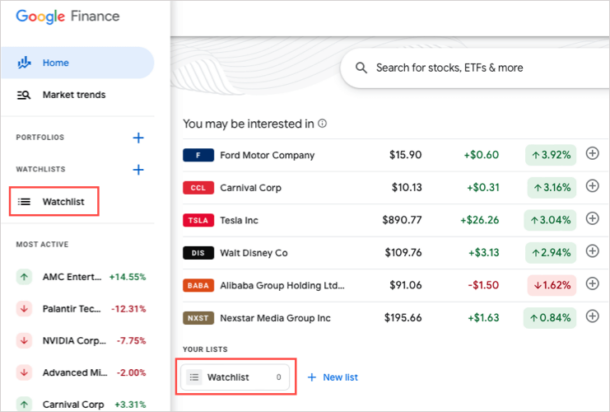
Task: Click the plus icon beside New list
Action: [312, 377]
